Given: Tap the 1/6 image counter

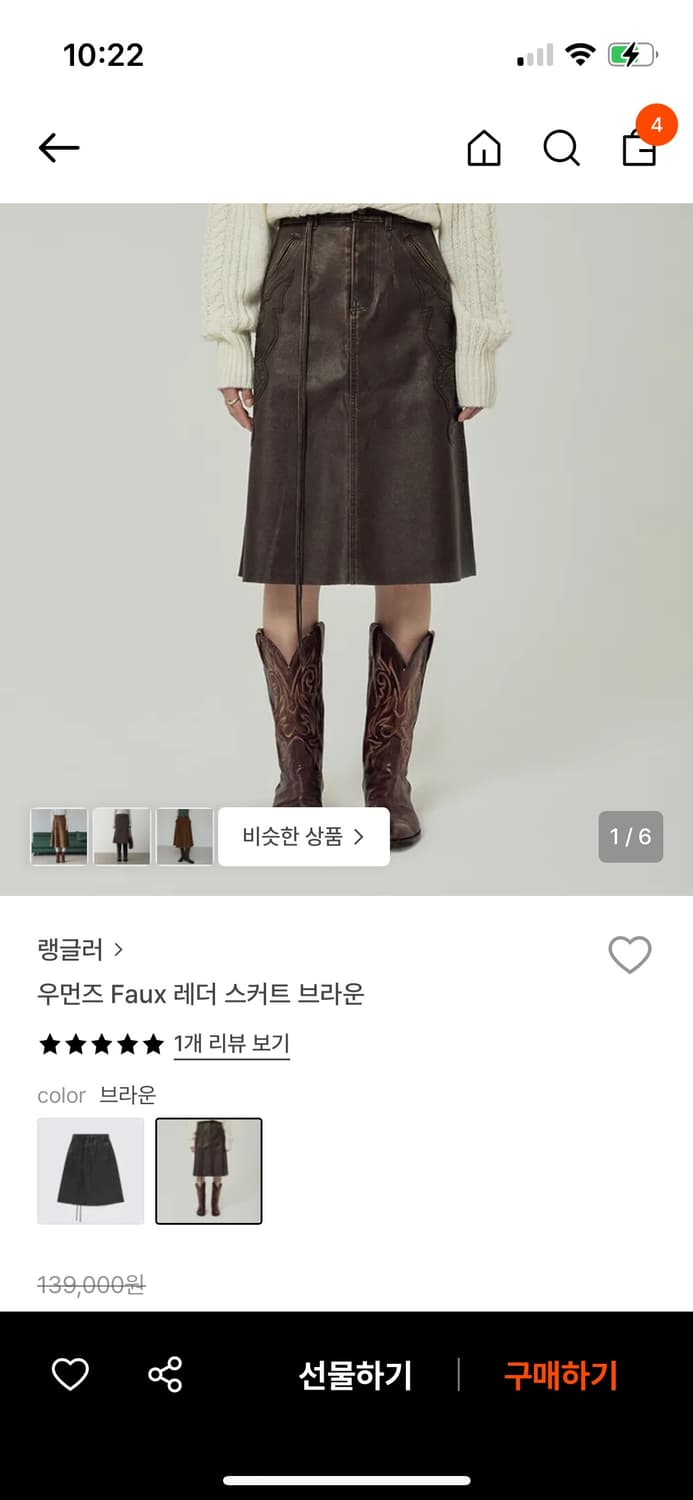Looking at the screenshot, I should tap(630, 837).
